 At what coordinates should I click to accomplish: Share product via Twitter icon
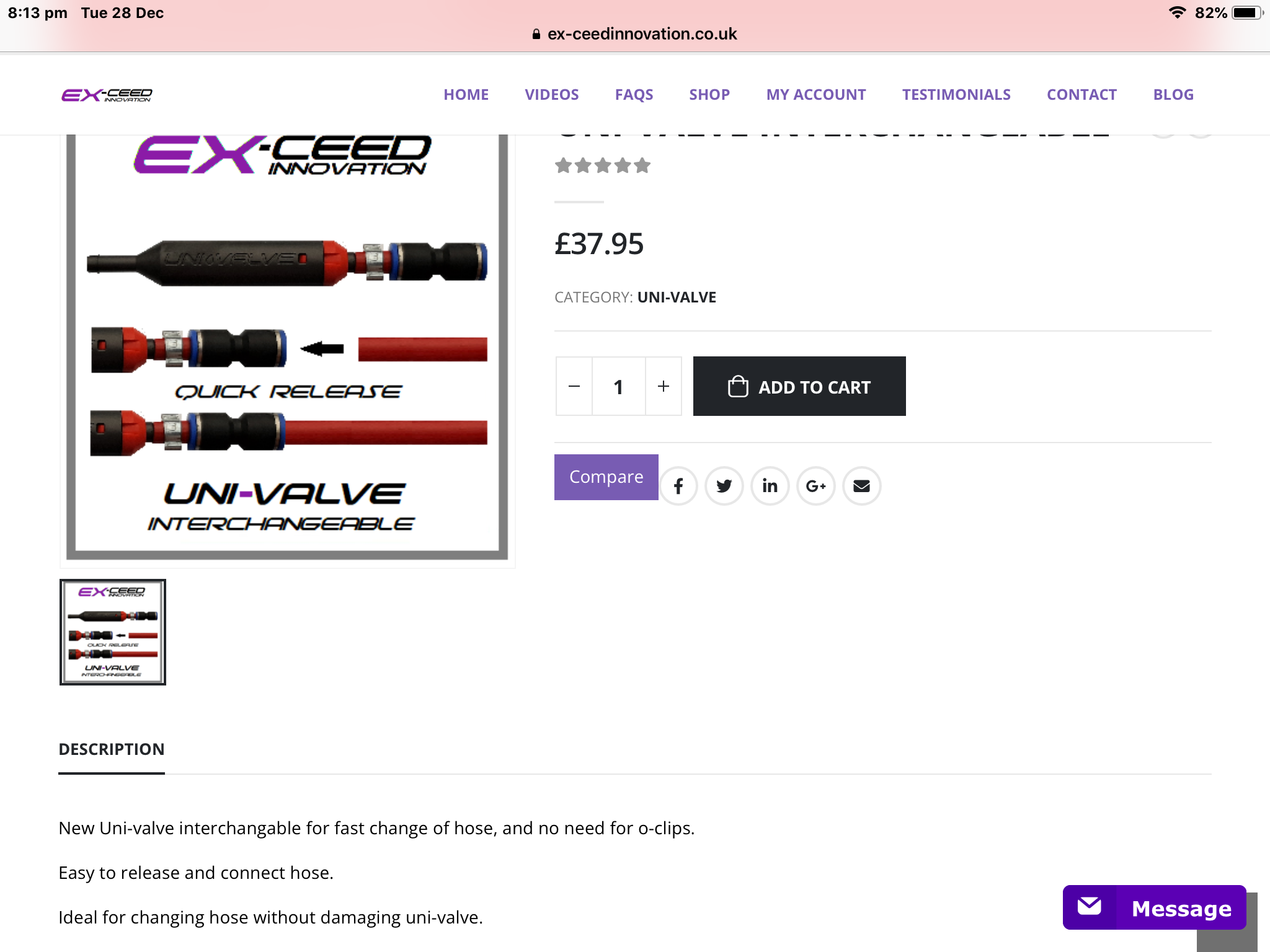pos(724,486)
